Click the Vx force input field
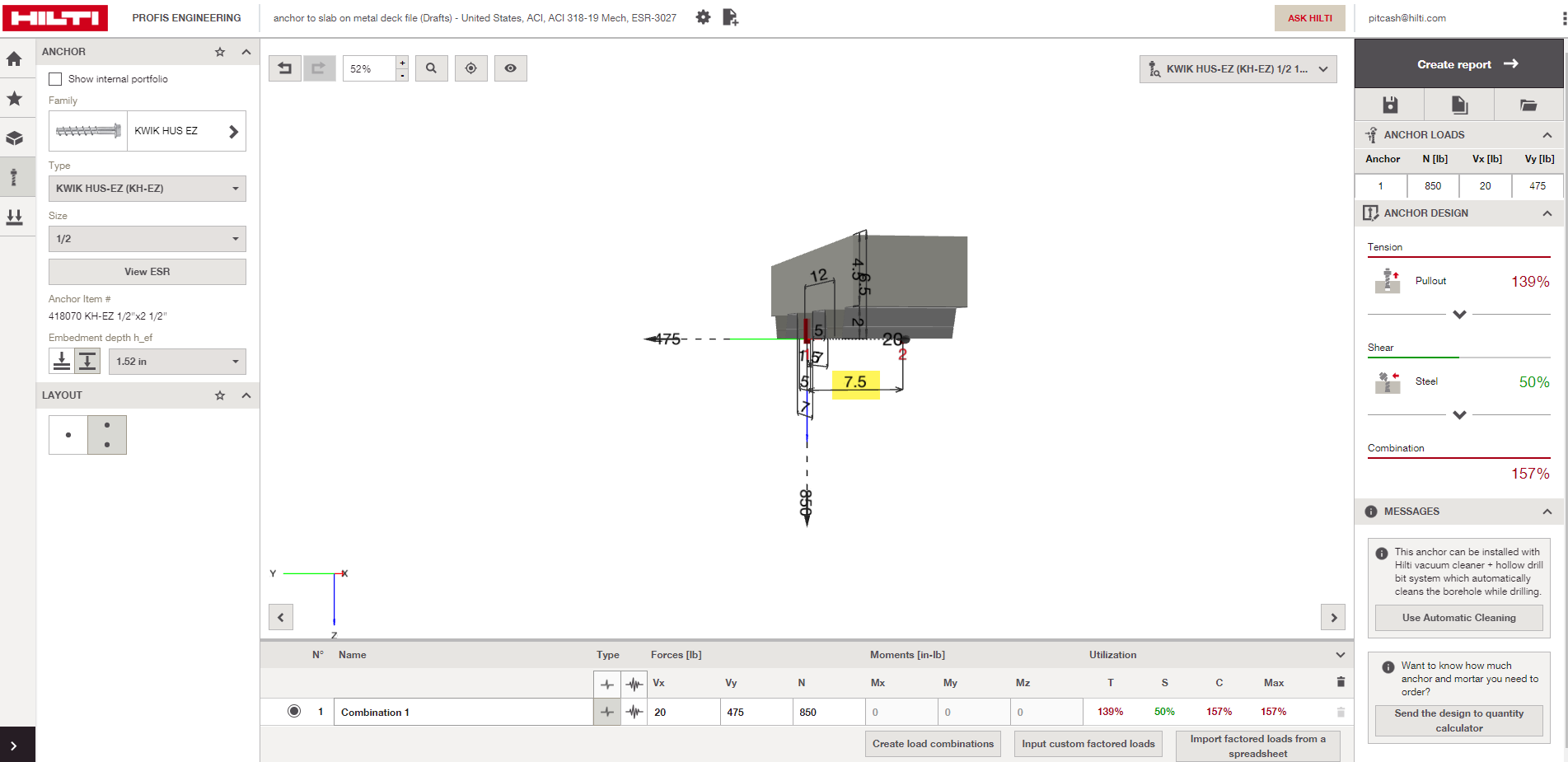 (682, 713)
